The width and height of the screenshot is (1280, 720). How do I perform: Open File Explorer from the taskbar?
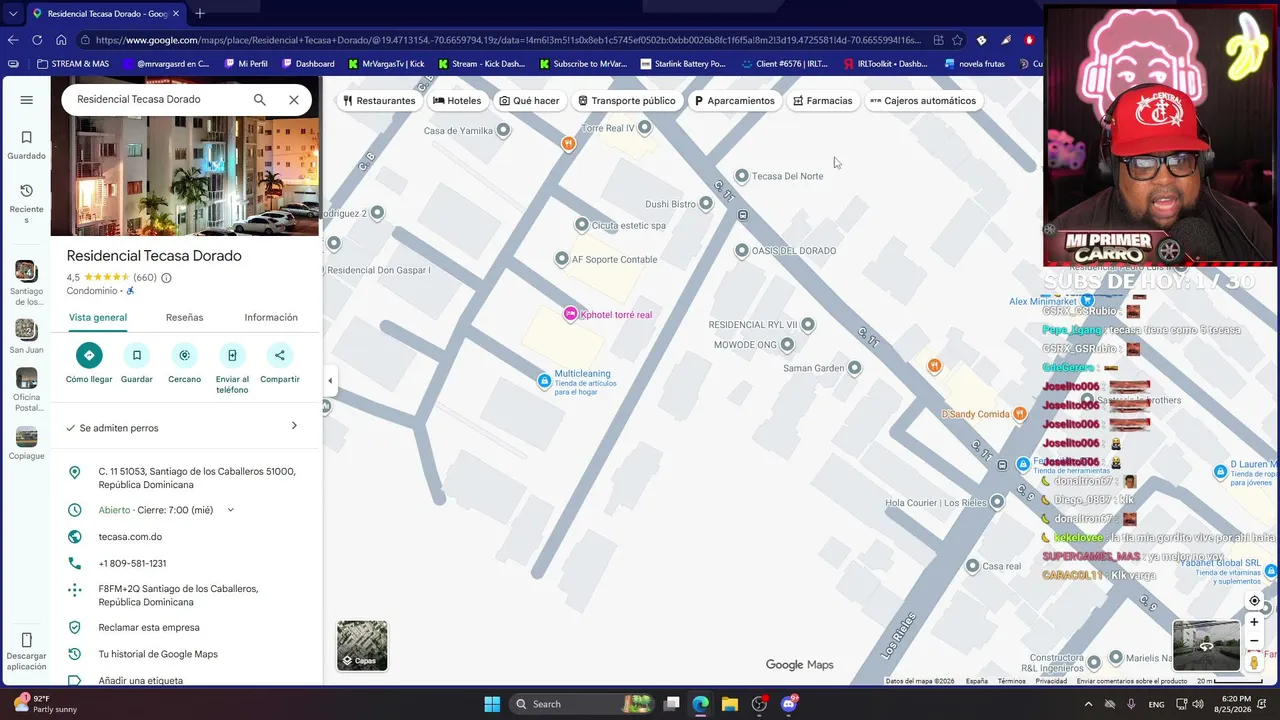(x=730, y=704)
